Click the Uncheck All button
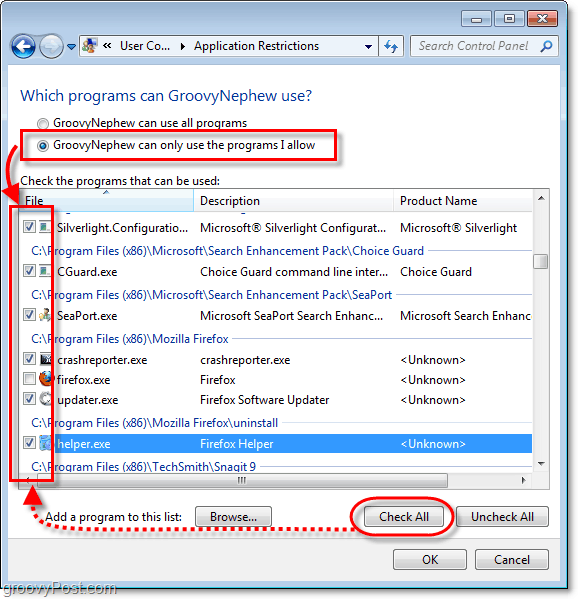 tap(502, 517)
